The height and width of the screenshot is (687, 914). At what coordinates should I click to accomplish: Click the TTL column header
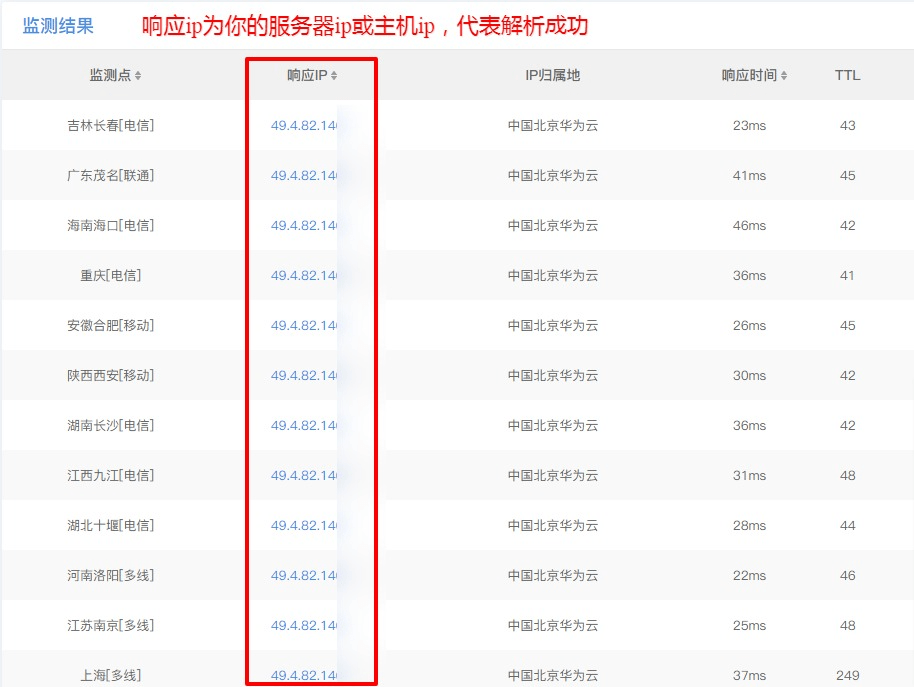[847, 75]
